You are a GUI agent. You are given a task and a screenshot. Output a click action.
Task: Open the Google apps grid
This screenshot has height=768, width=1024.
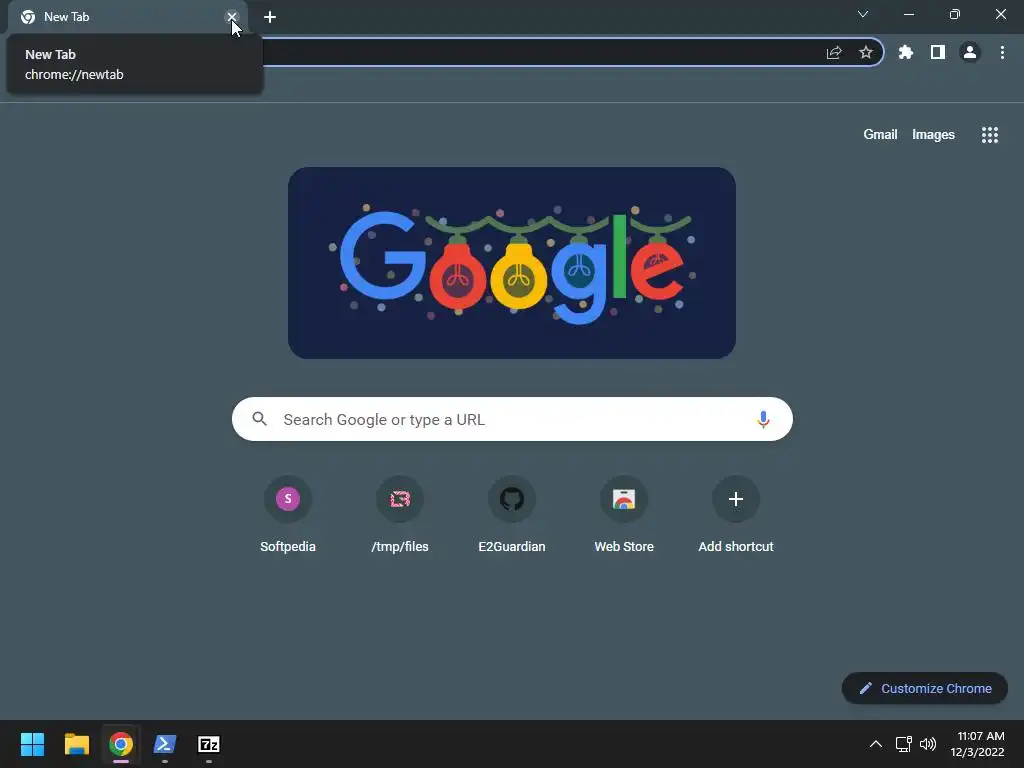tap(990, 135)
